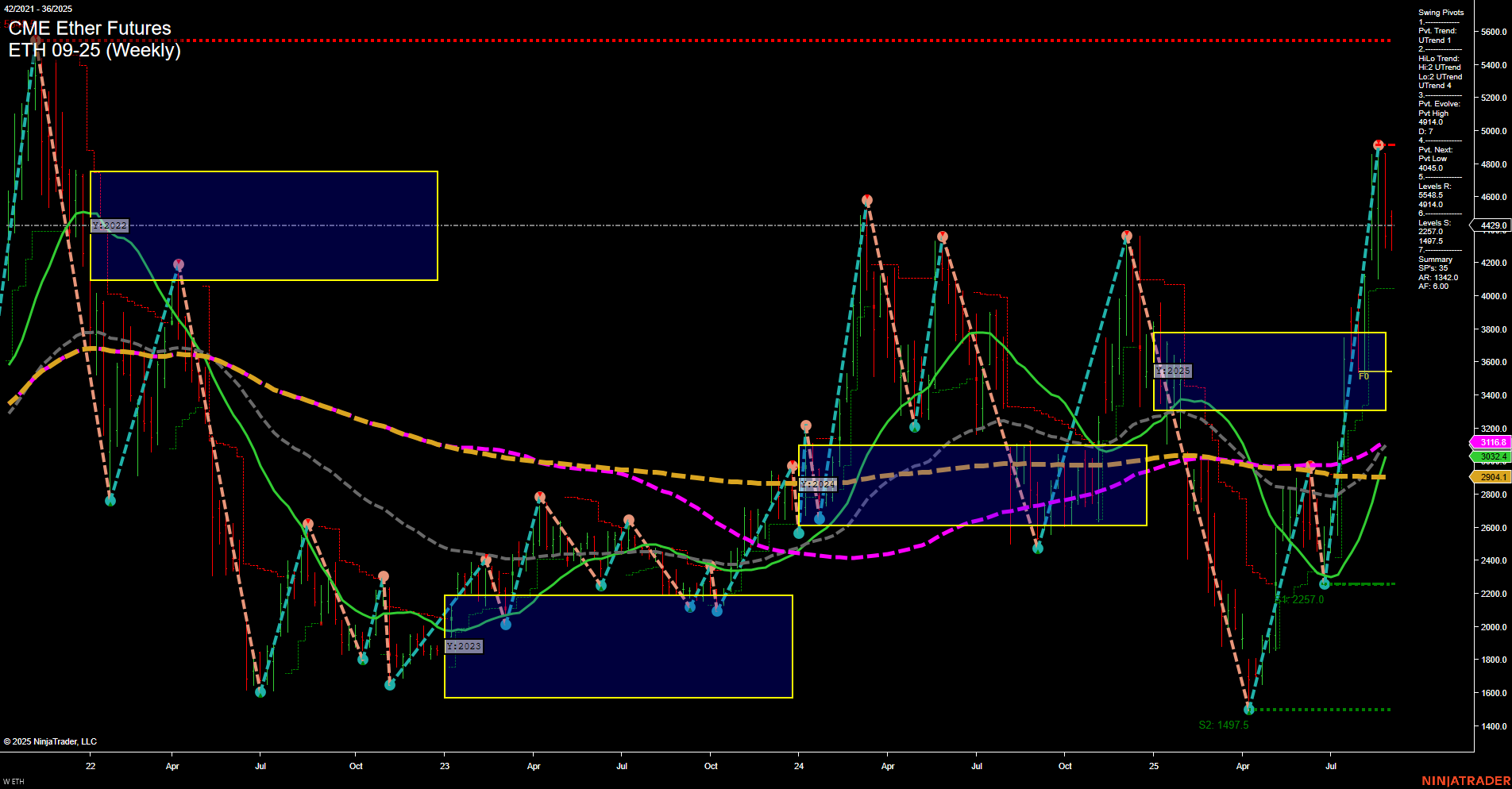Click the ETH 09-25 (Weekly) label
1512x789 pixels.
point(95,51)
